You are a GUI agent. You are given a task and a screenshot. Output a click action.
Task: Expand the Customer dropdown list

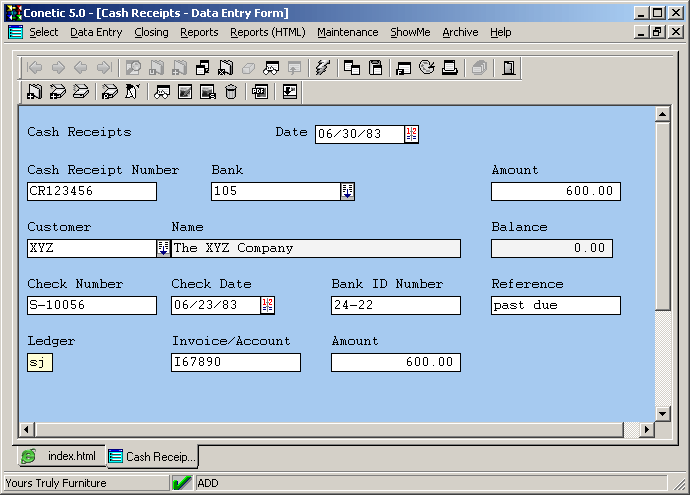163,248
